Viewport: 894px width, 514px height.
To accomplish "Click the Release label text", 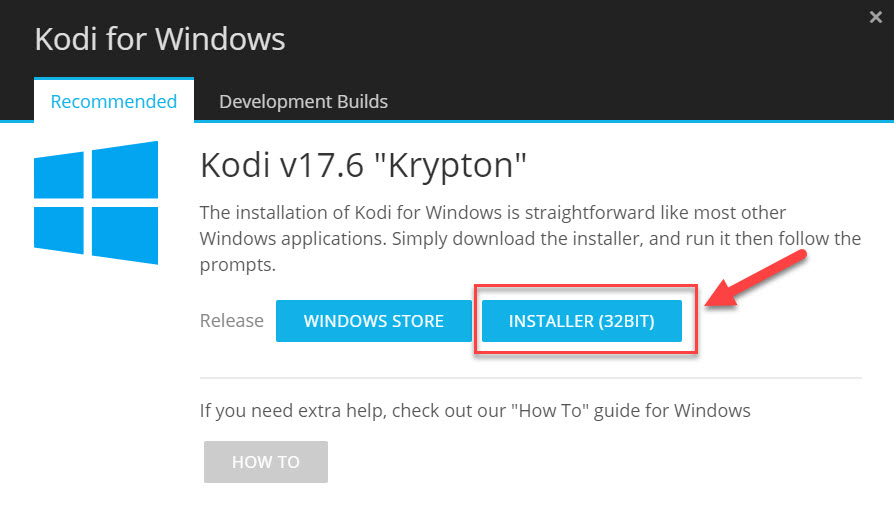I will (231, 321).
